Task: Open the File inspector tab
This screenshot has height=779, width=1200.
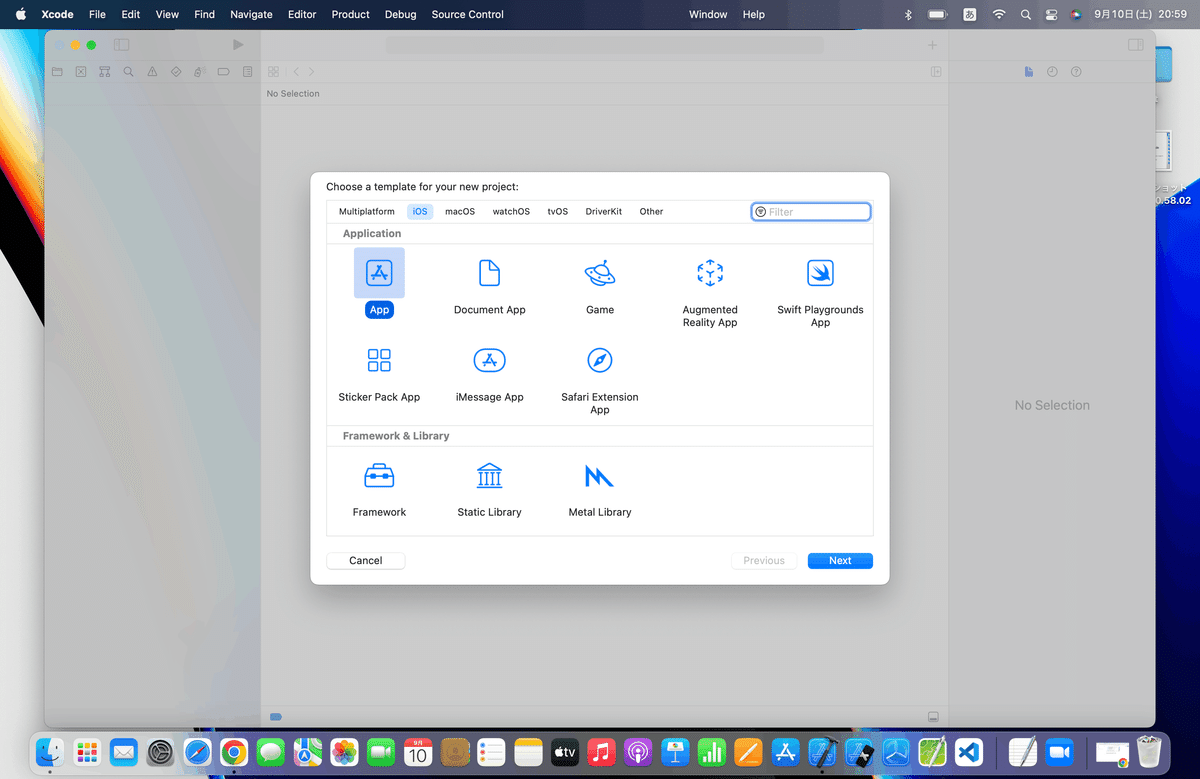Action: pyautogui.click(x=1028, y=72)
